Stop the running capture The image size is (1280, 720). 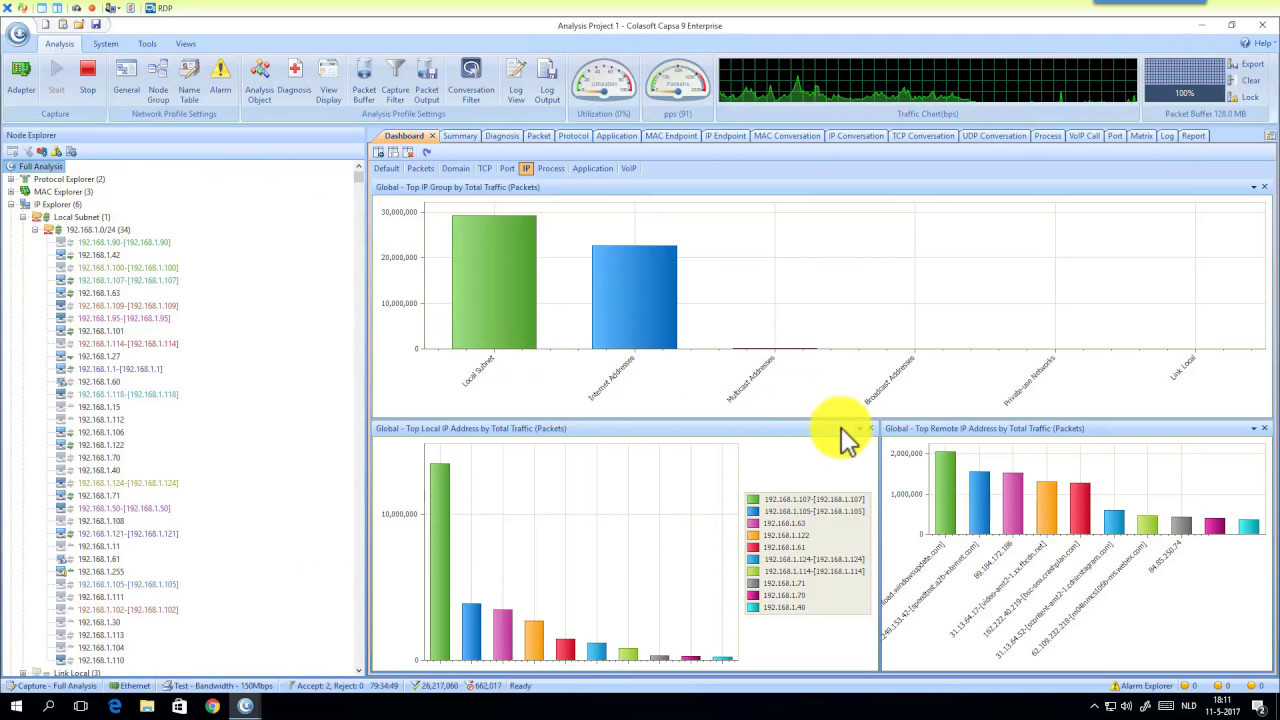point(88,78)
